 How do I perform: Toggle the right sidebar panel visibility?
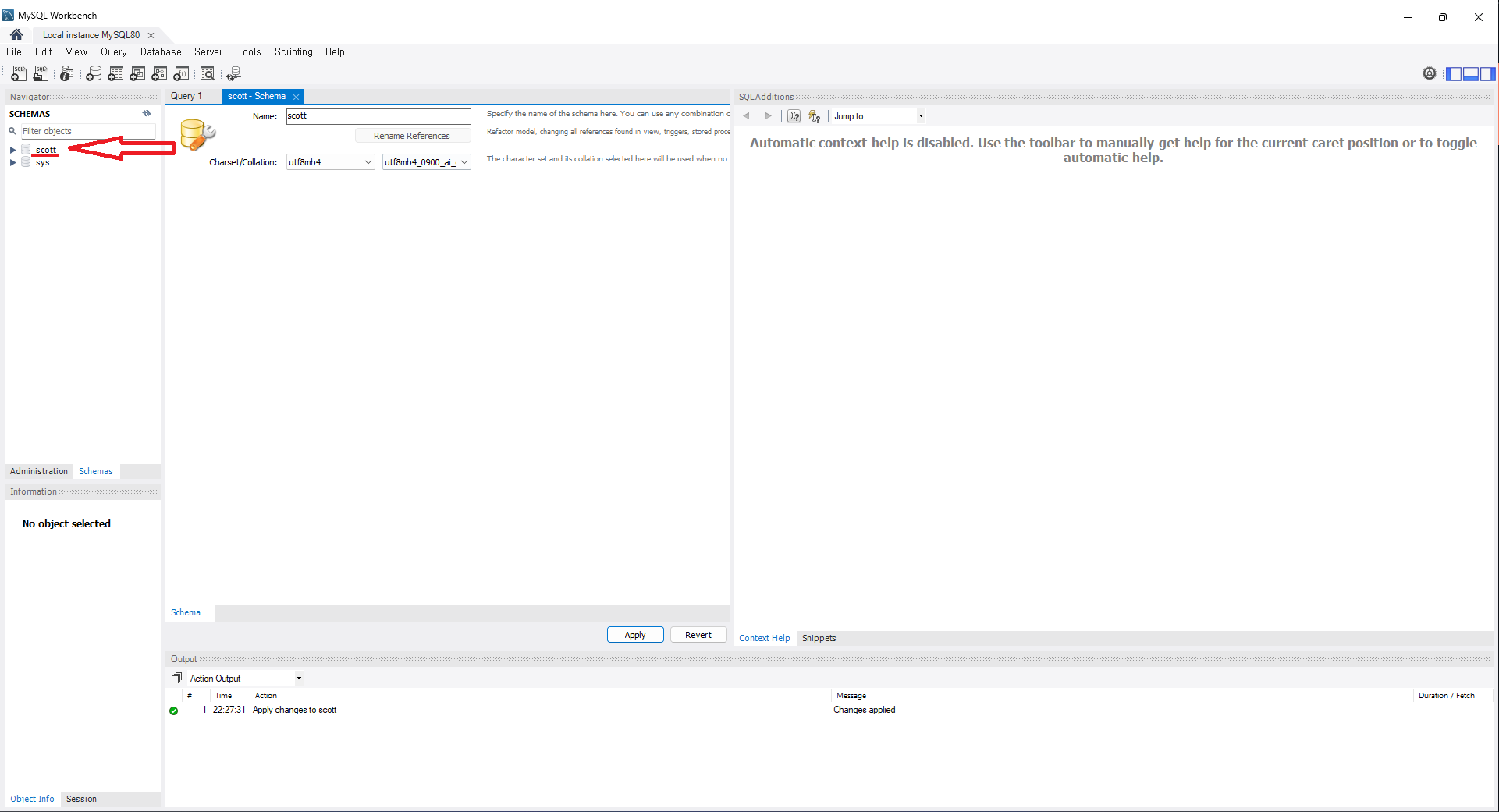1487,73
